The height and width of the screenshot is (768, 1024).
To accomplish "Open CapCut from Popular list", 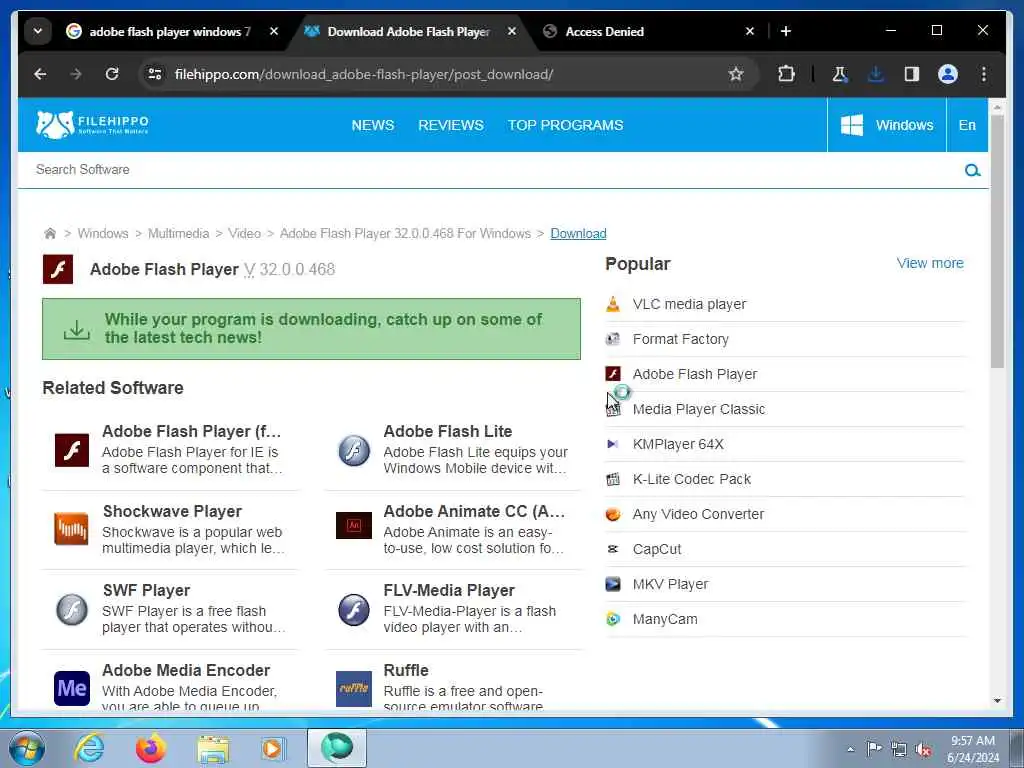I will click(656, 549).
